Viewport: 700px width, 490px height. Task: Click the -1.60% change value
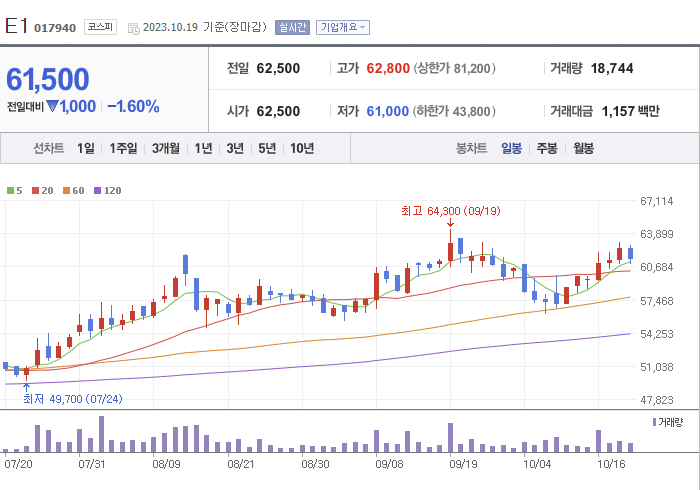pos(133,107)
